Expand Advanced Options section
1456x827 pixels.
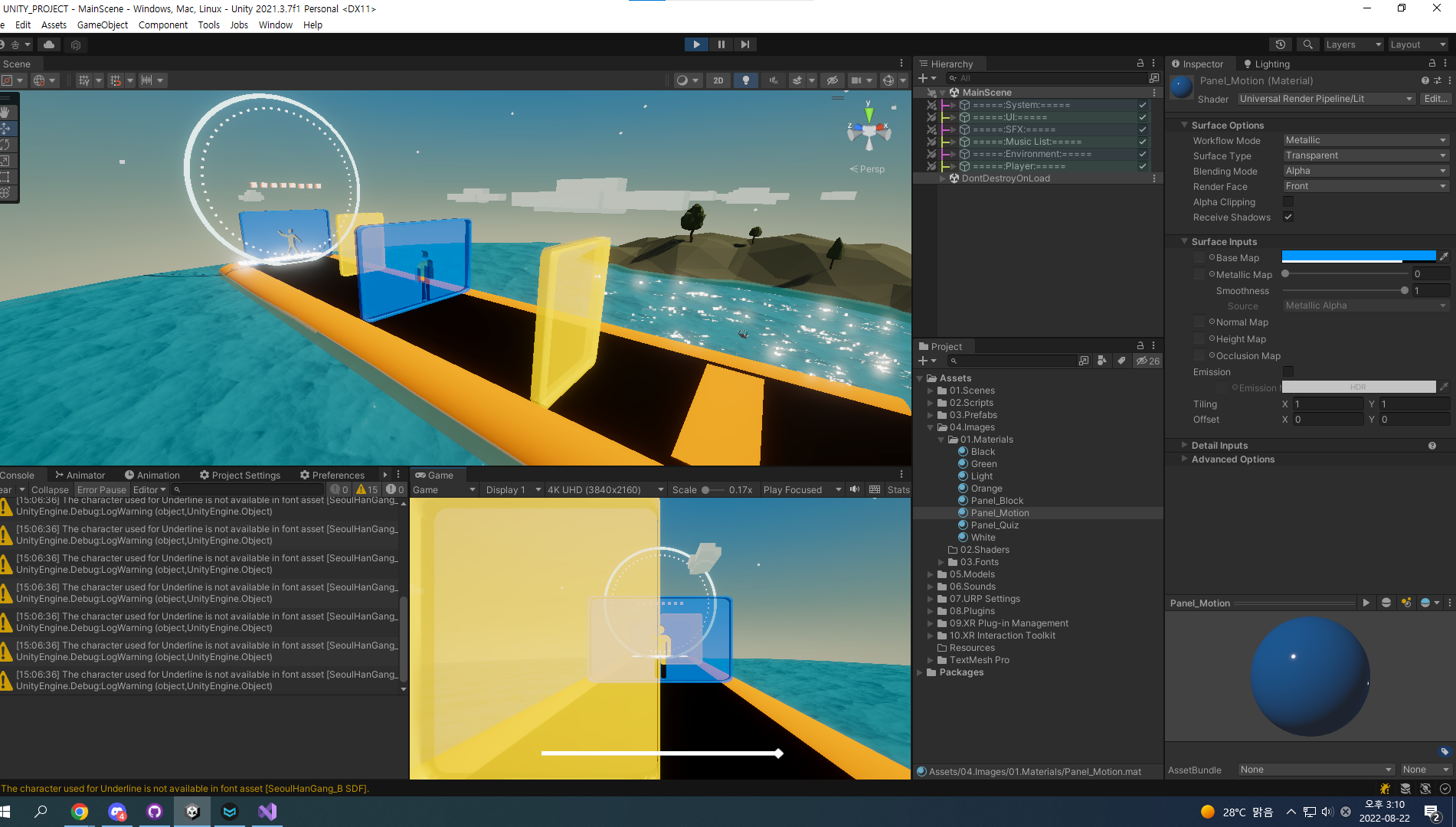click(x=1184, y=459)
